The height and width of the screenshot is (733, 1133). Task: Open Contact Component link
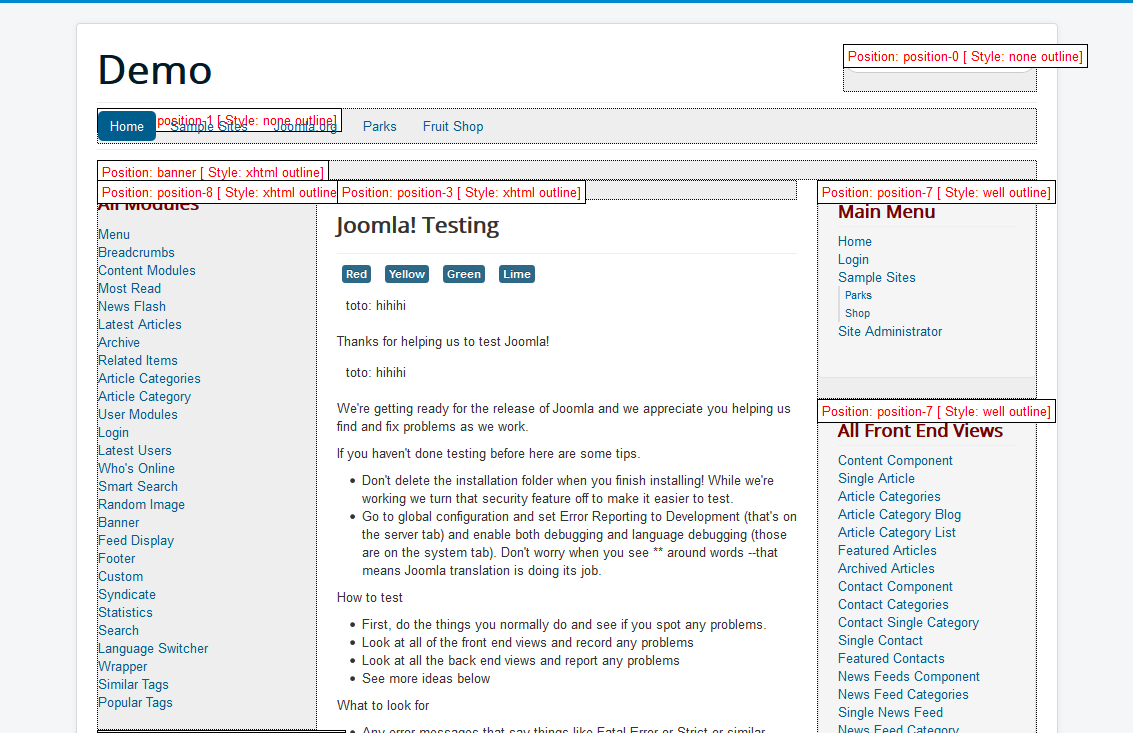tap(895, 586)
